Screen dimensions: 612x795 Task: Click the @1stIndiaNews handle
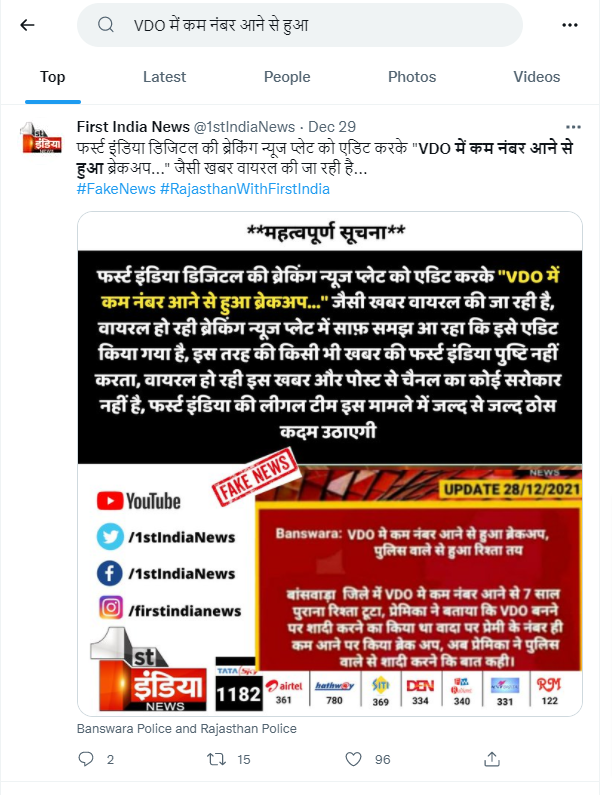[244, 127]
